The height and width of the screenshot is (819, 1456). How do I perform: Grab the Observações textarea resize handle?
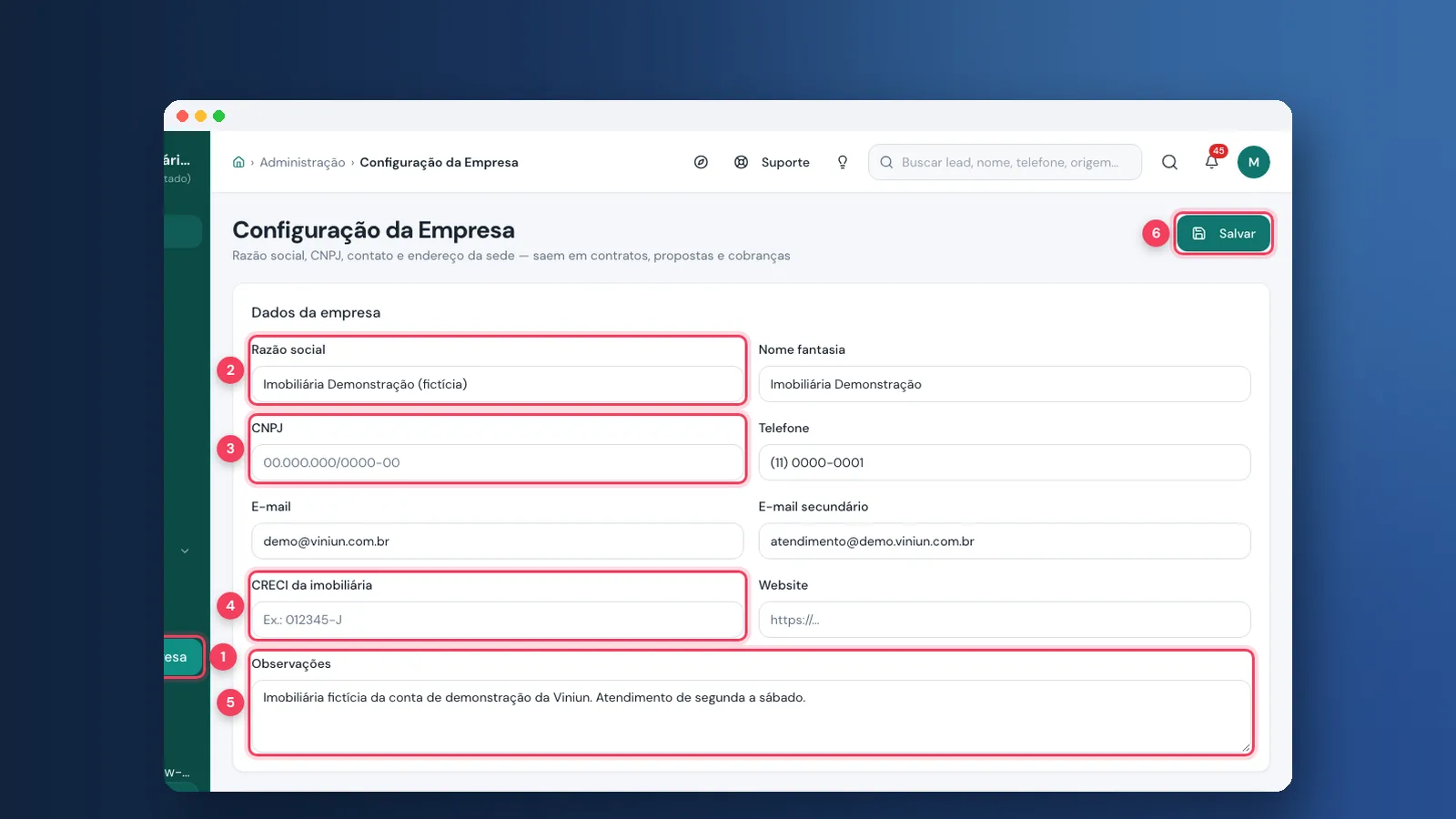tap(1245, 747)
